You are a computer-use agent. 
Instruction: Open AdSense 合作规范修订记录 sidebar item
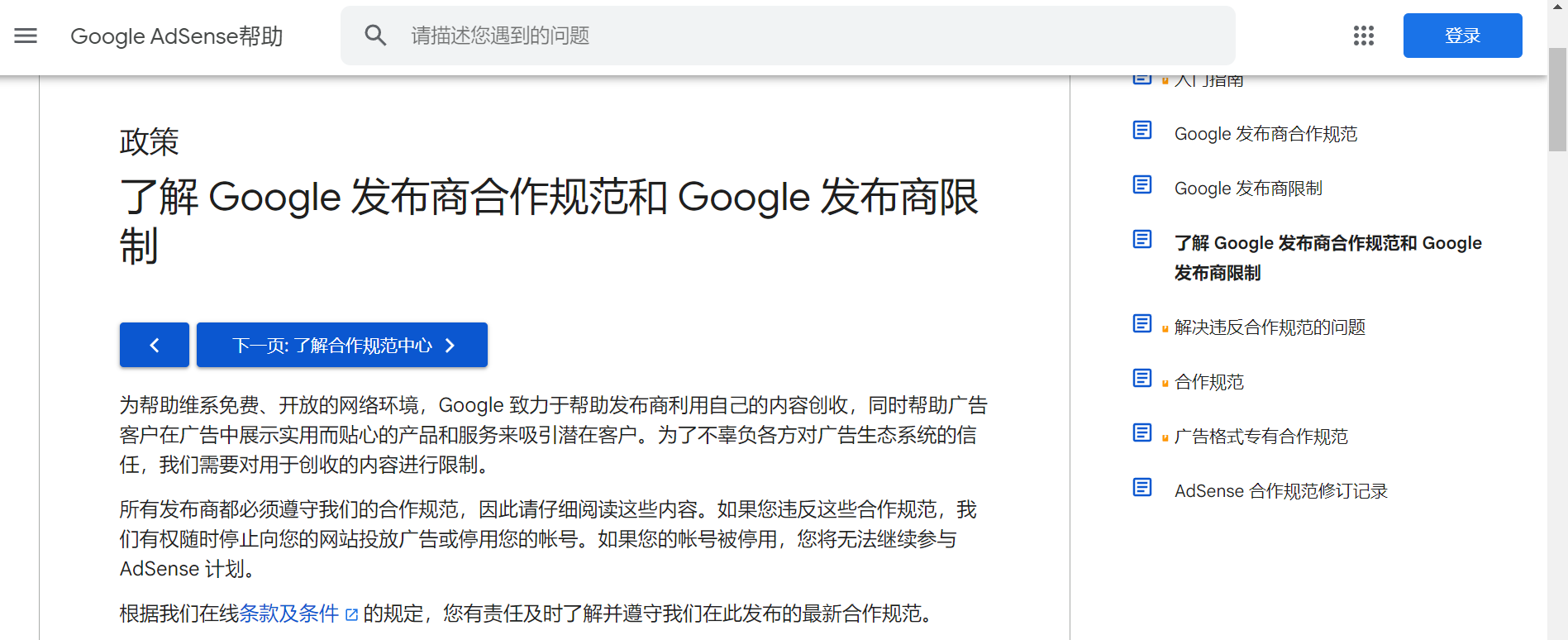click(x=1281, y=491)
